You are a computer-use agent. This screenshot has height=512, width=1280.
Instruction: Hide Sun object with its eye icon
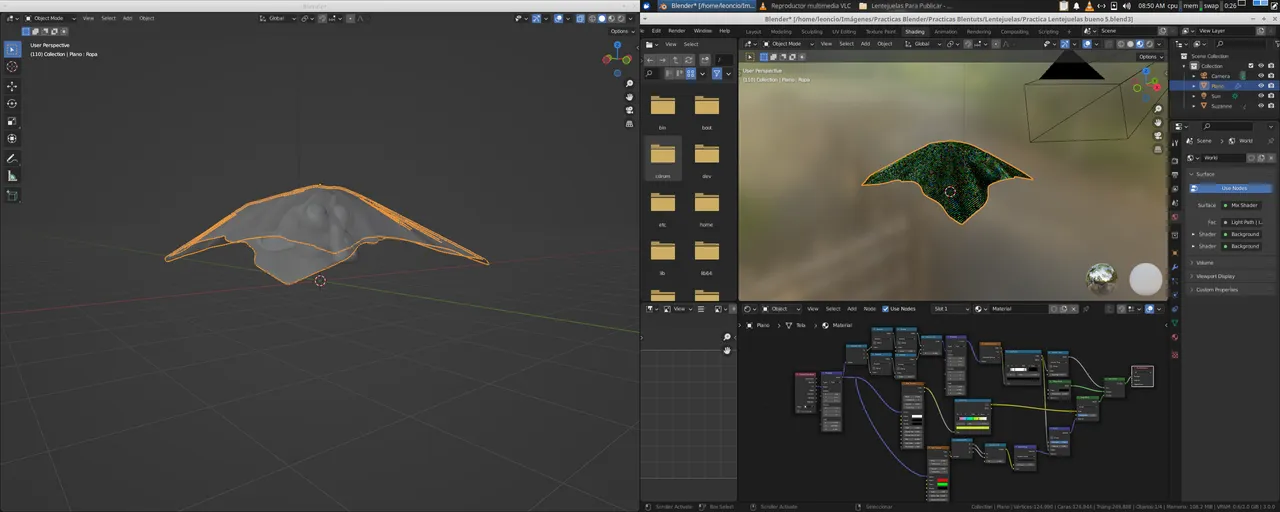point(1261,96)
